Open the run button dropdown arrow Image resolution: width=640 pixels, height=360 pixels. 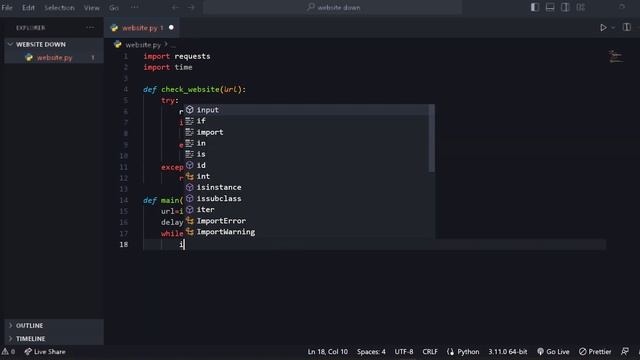613,28
